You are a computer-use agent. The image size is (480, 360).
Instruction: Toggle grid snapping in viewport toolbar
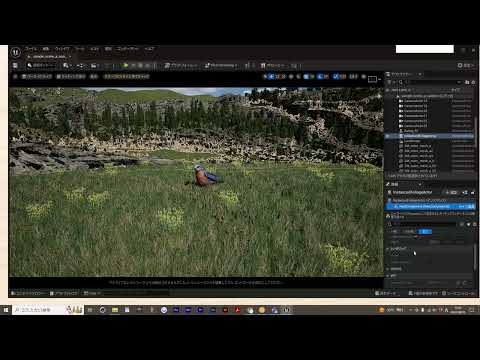pyautogui.click(x=306, y=76)
